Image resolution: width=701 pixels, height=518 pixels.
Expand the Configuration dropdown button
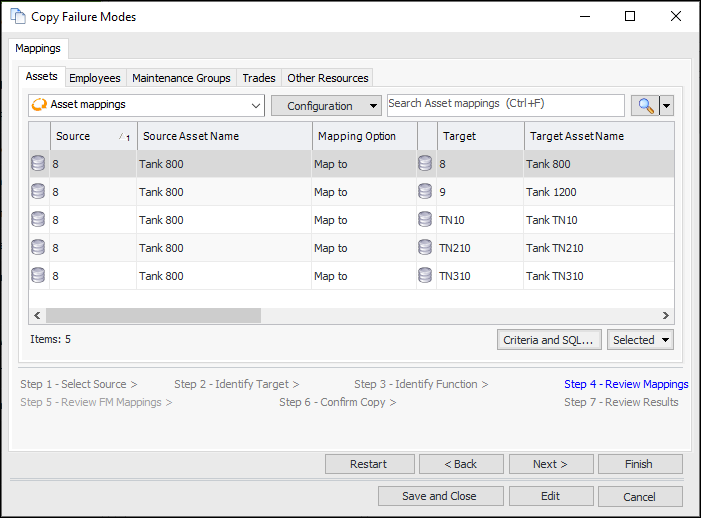[x=326, y=106]
